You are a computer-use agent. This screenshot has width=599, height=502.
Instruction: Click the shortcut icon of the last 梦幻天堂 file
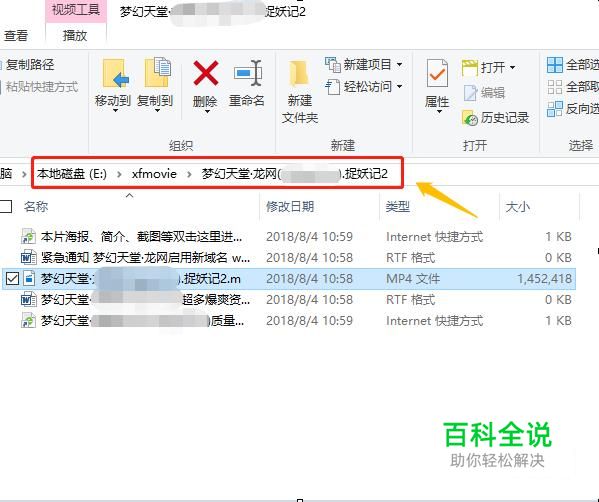(29, 320)
